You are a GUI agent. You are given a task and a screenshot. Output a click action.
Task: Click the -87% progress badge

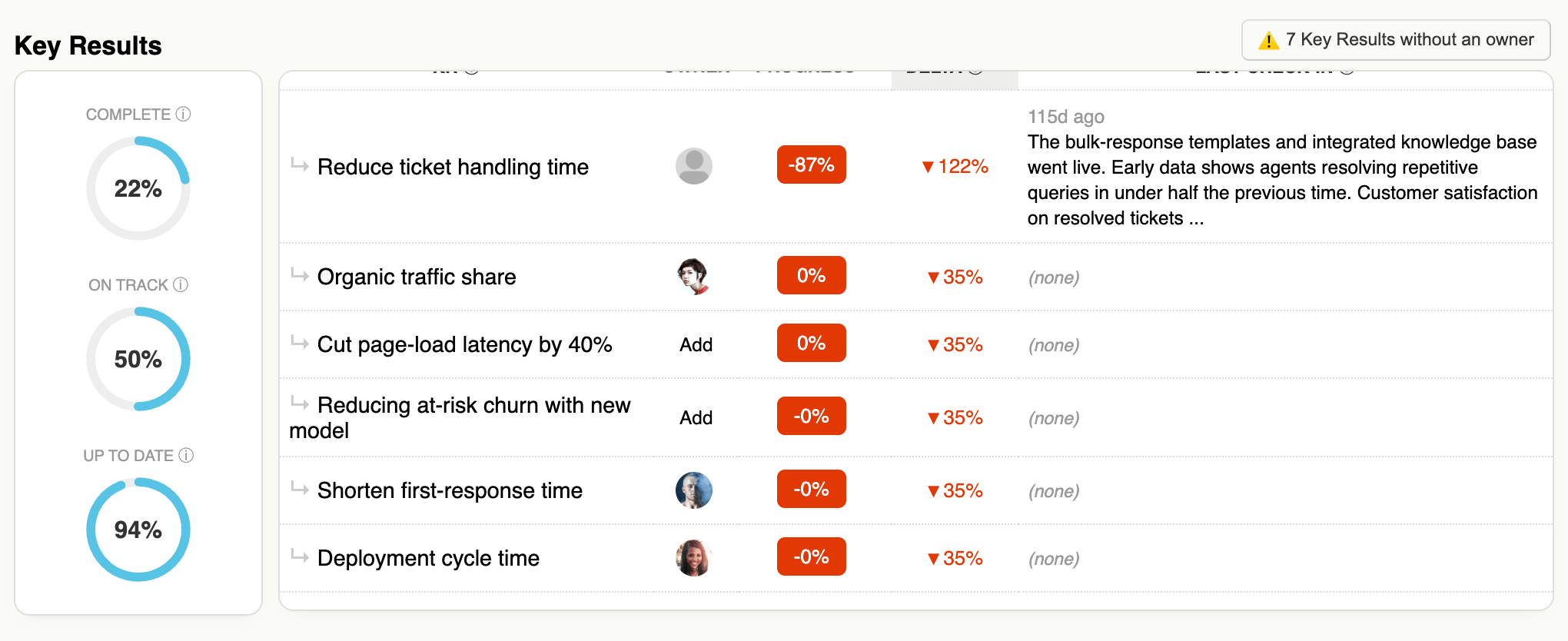[811, 165]
